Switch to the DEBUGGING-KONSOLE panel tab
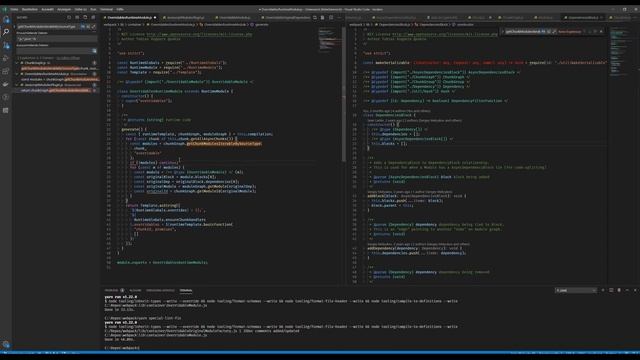This screenshot has height=360, width=640. pyautogui.click(x=160, y=290)
